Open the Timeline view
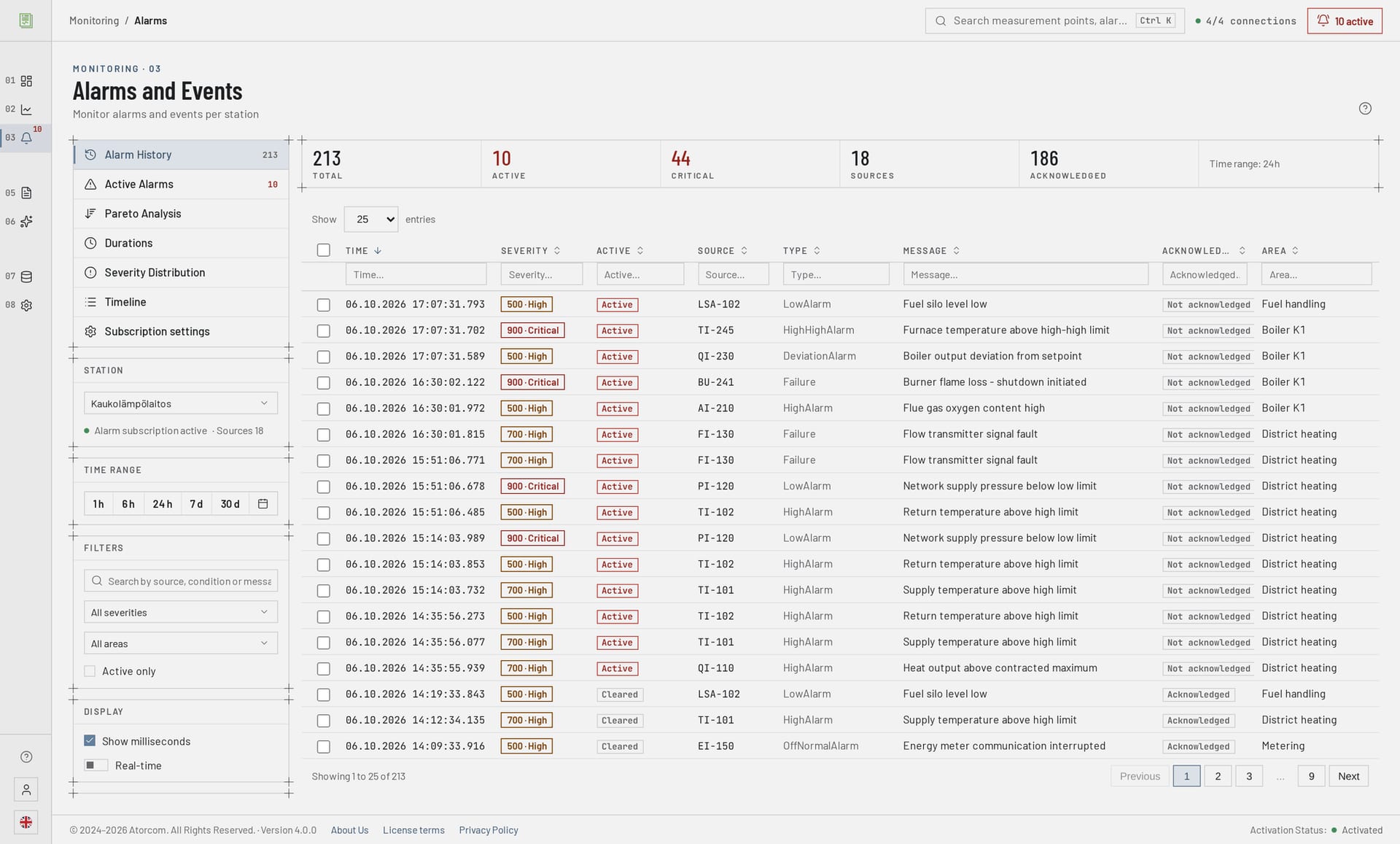This screenshot has height=844, width=1400. 181,302
